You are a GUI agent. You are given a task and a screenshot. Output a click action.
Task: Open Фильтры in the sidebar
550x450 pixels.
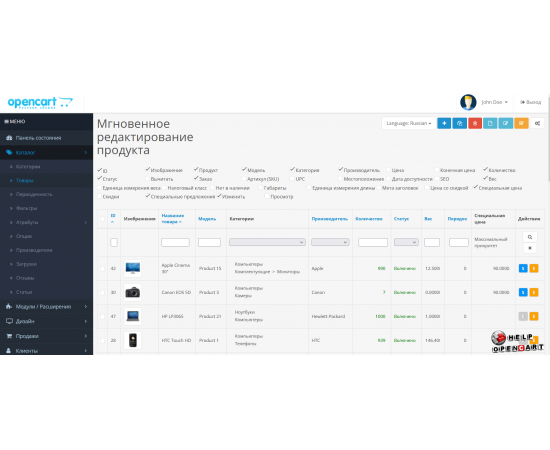pyautogui.click(x=26, y=208)
